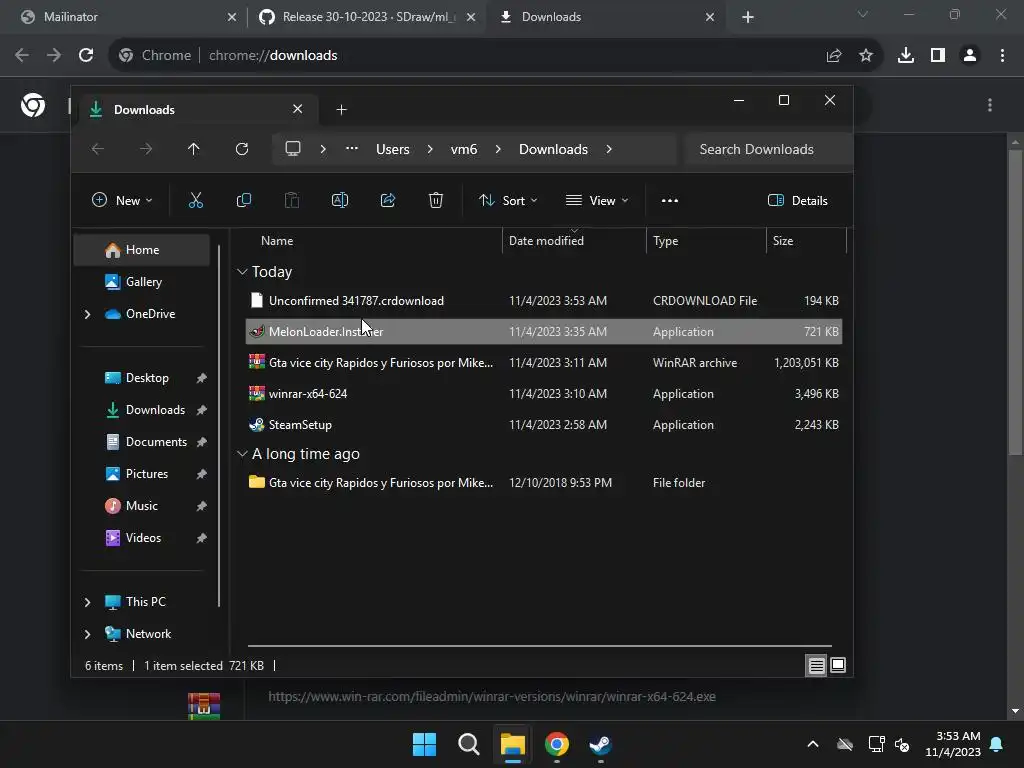Click the Users breadcrumb segment
Viewport: 1024px width, 768px height.
pos(392,149)
